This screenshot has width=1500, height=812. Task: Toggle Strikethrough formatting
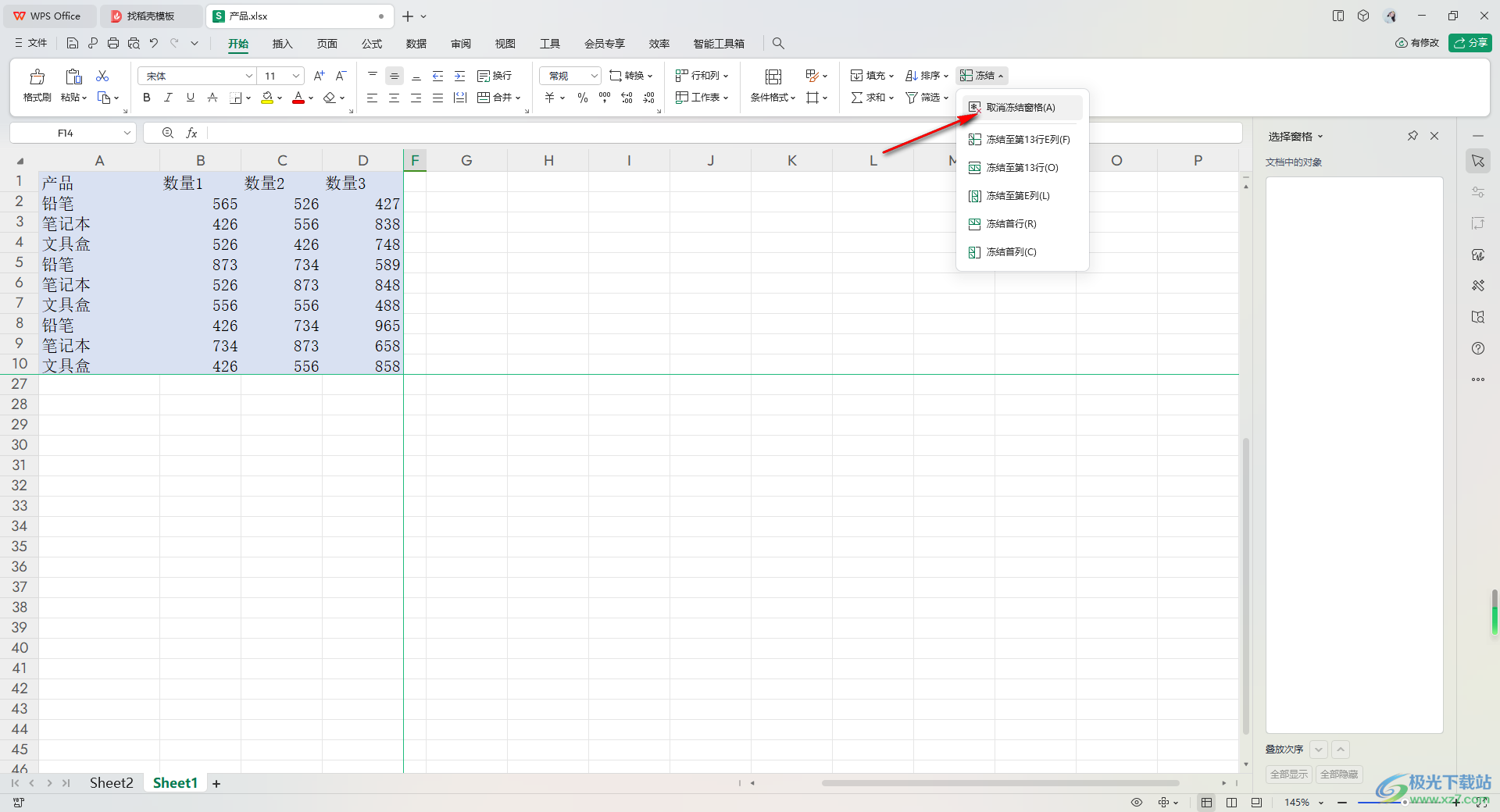coord(212,98)
